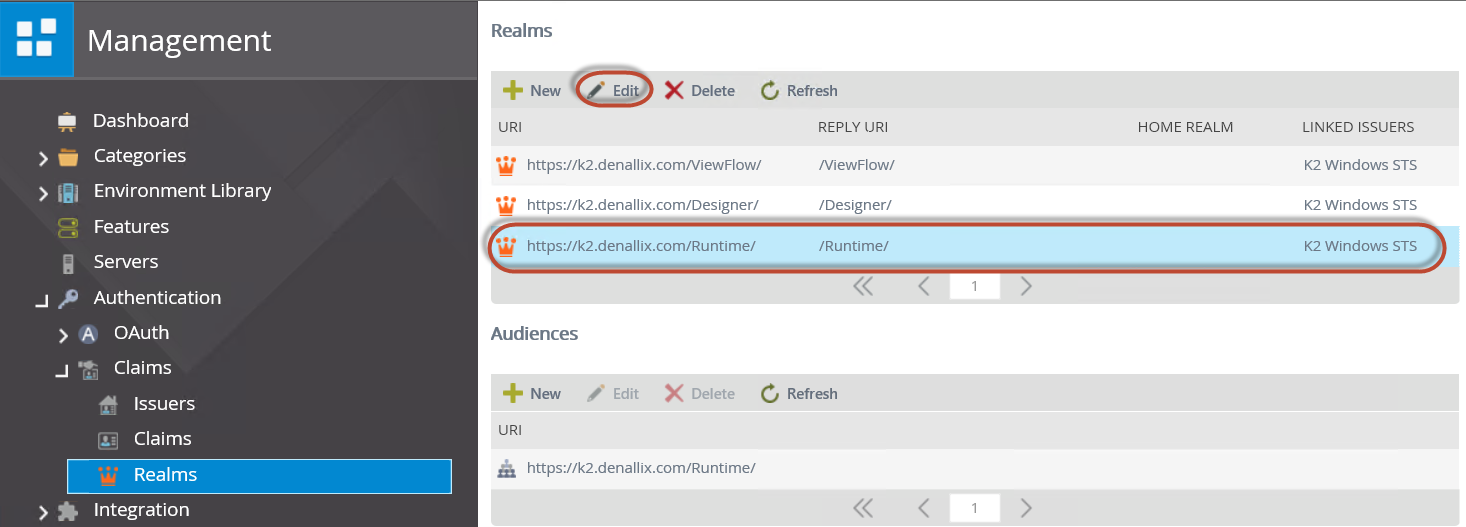Open the Claims item under Claims
The height and width of the screenshot is (527, 1466).
[162, 439]
